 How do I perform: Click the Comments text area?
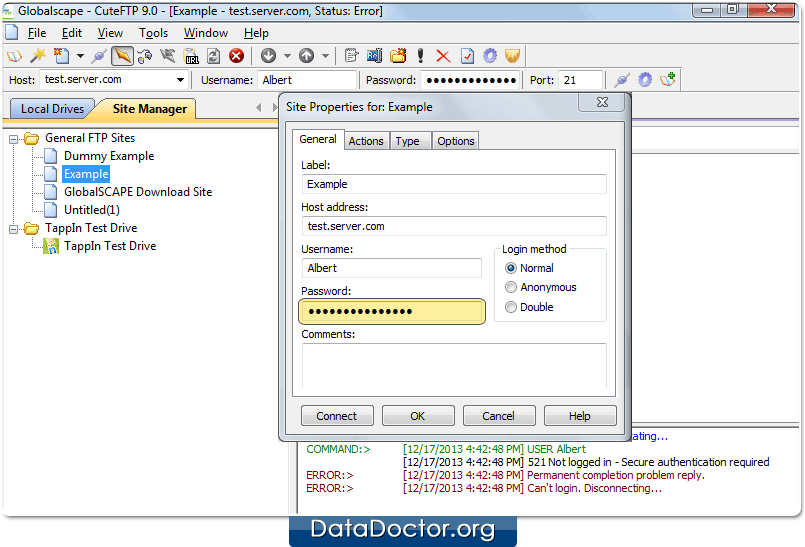coord(454,366)
